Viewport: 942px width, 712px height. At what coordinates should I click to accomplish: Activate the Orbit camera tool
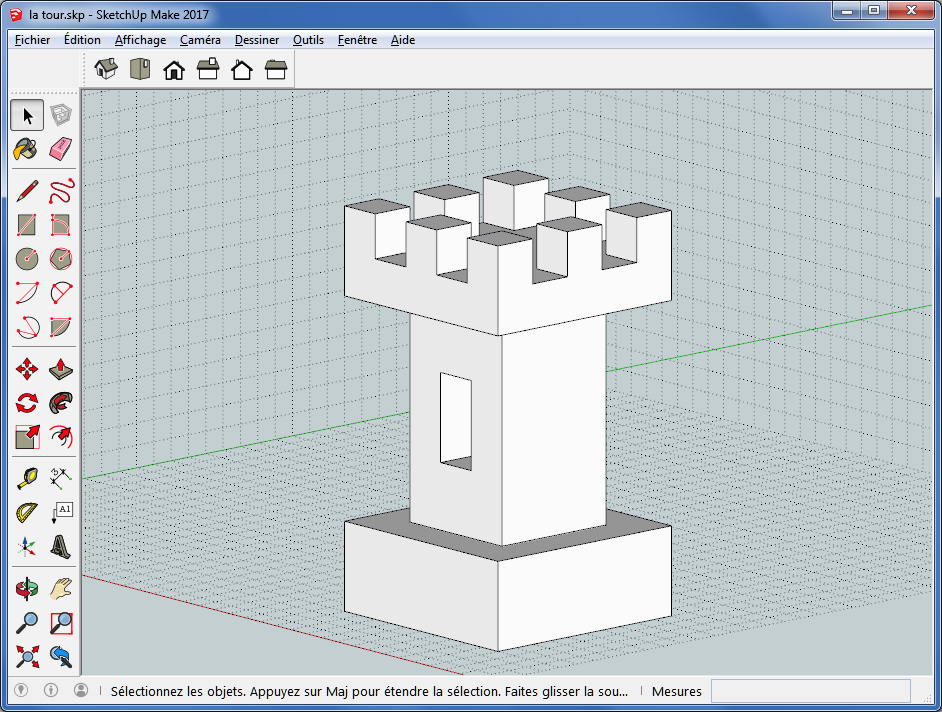coord(27,589)
